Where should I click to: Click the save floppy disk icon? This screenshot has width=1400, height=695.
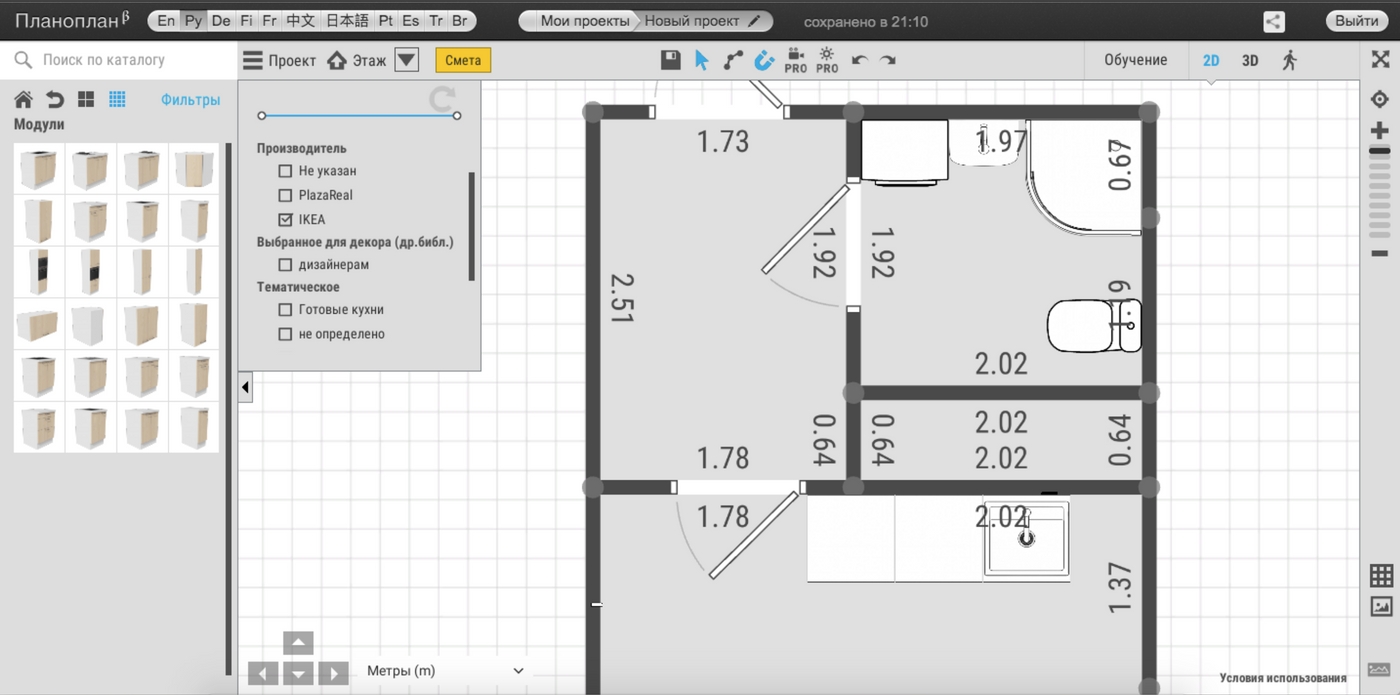click(x=670, y=60)
